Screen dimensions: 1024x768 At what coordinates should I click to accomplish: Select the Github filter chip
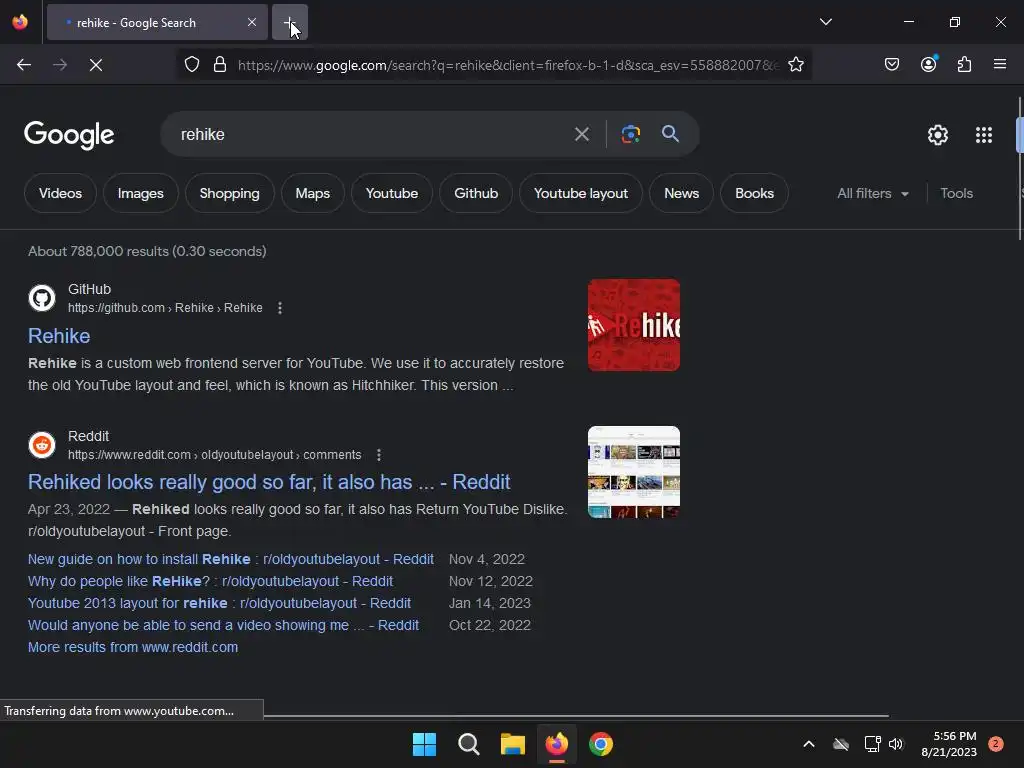coord(476,193)
